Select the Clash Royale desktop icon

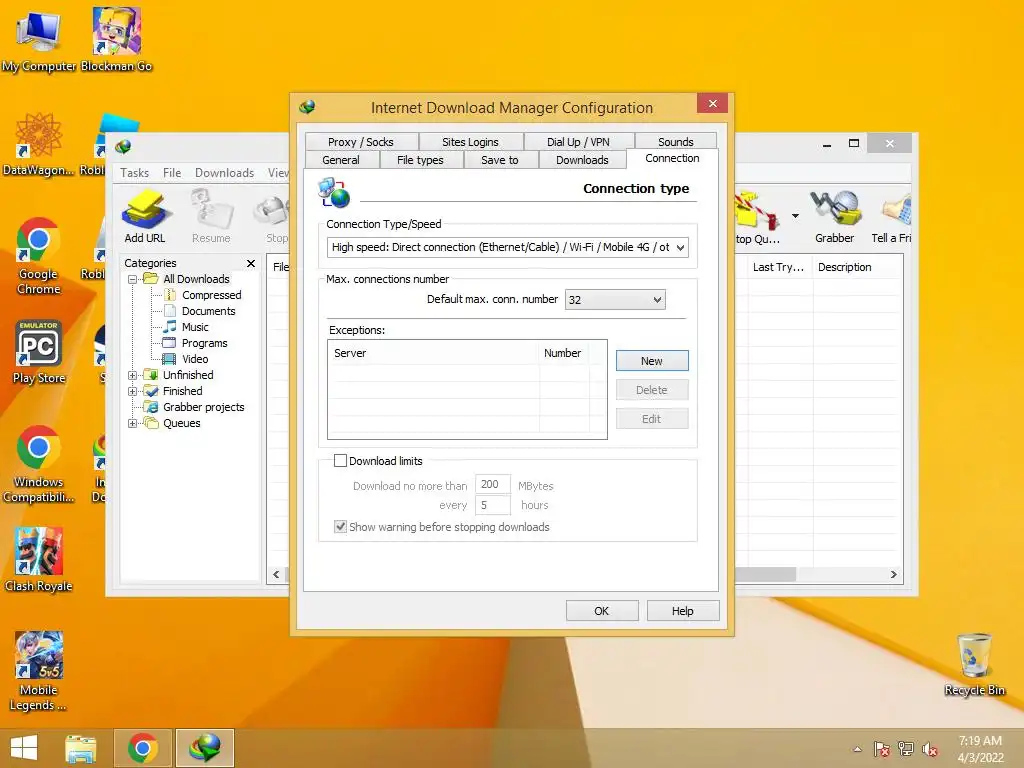(39, 560)
